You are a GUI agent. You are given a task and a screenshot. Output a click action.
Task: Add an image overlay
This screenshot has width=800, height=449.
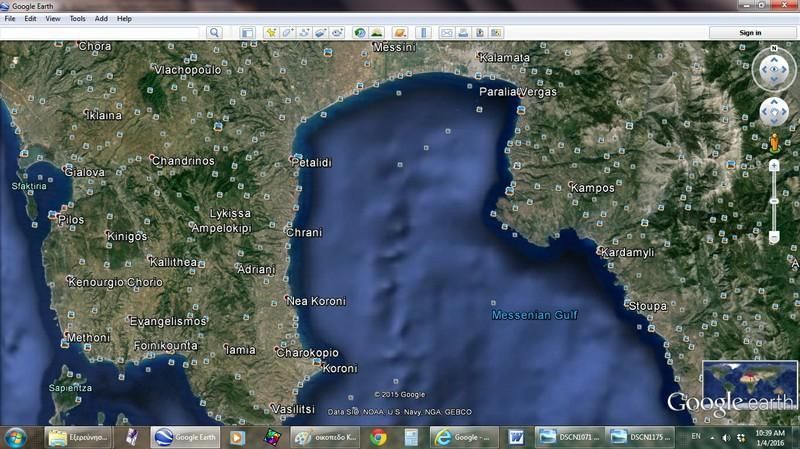point(320,33)
